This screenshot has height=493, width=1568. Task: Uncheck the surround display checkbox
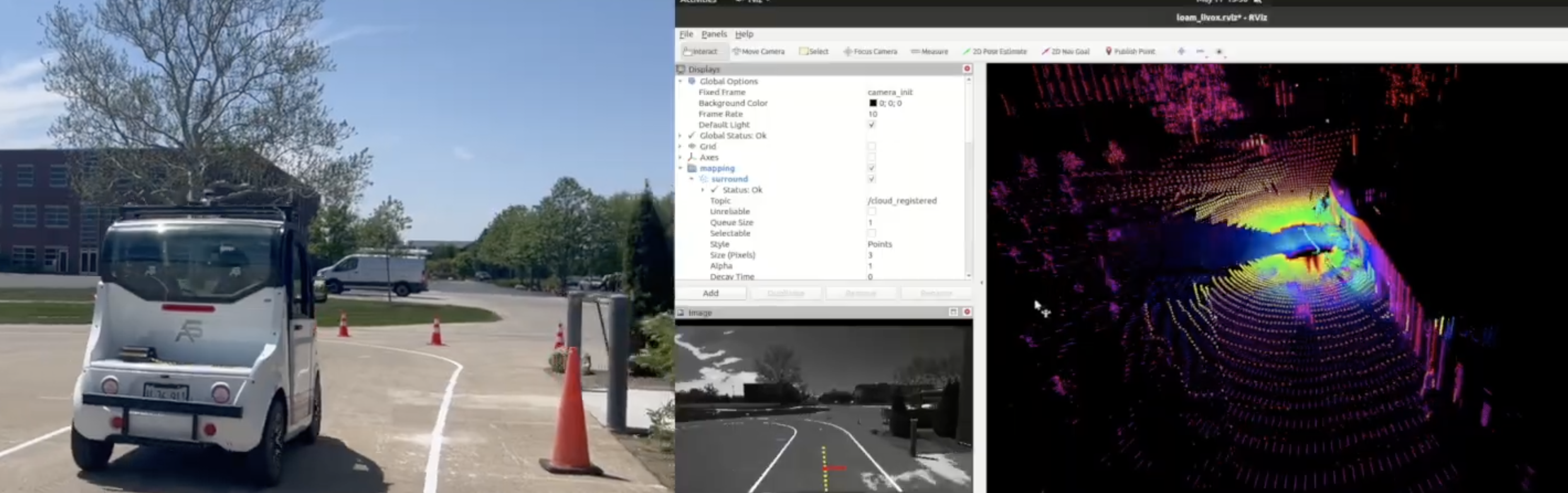click(x=872, y=179)
